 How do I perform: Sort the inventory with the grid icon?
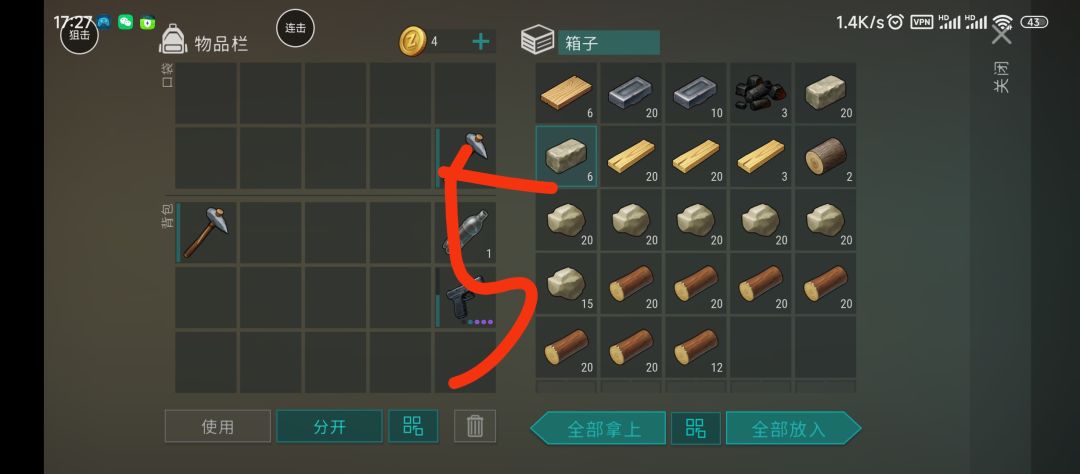click(x=413, y=426)
